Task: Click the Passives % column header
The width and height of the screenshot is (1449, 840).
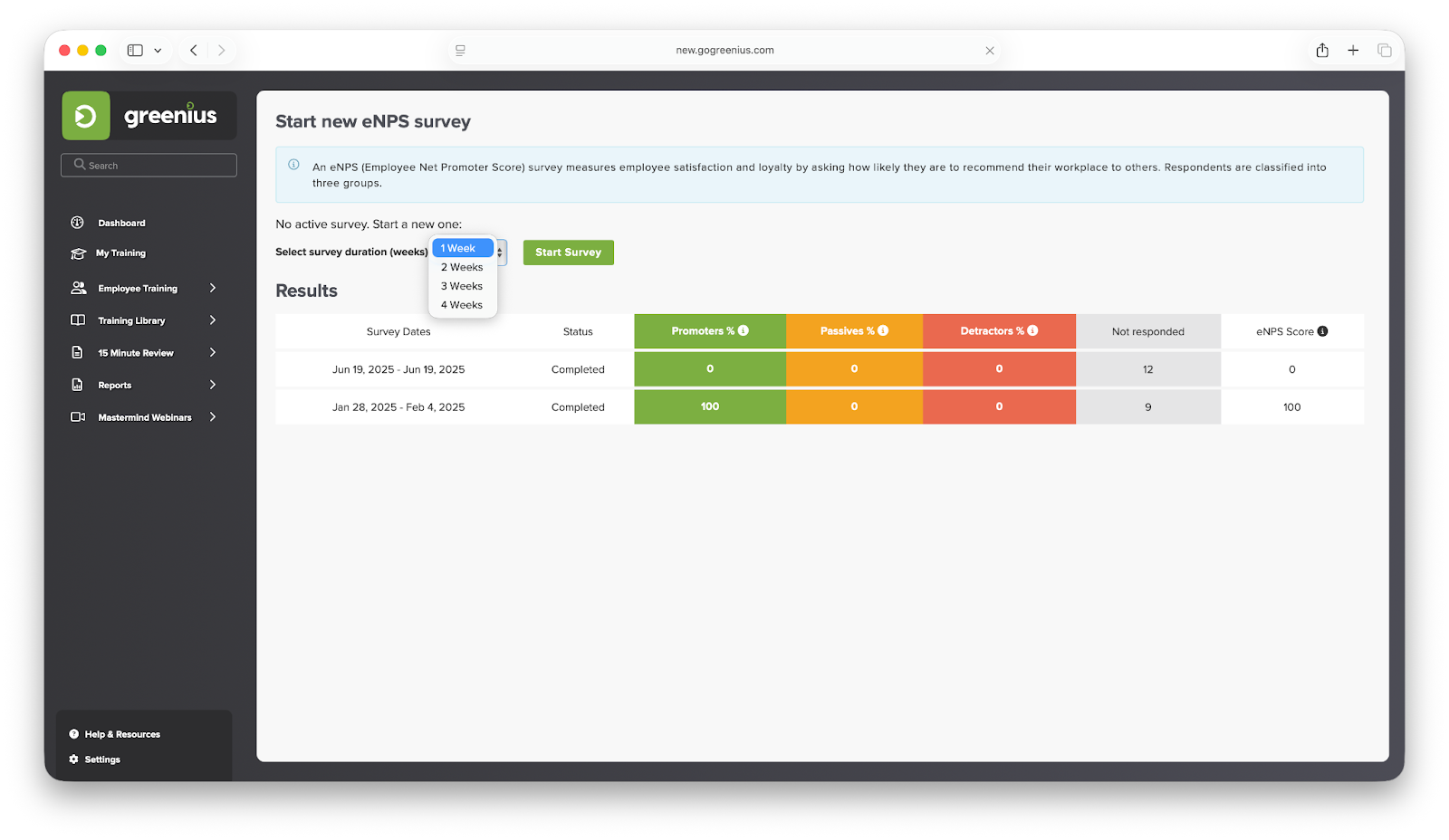Action: point(854,331)
